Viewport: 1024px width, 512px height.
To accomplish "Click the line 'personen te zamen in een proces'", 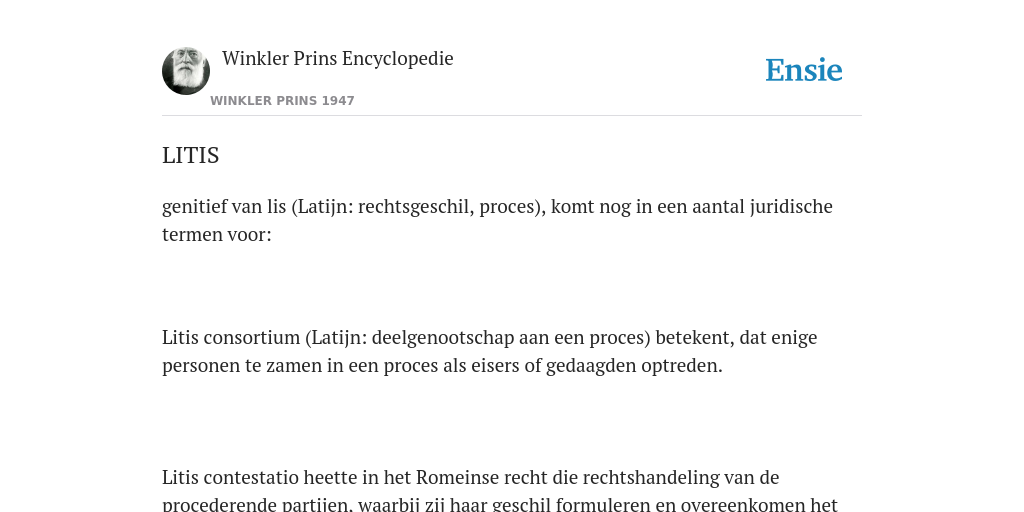I will (442, 366).
